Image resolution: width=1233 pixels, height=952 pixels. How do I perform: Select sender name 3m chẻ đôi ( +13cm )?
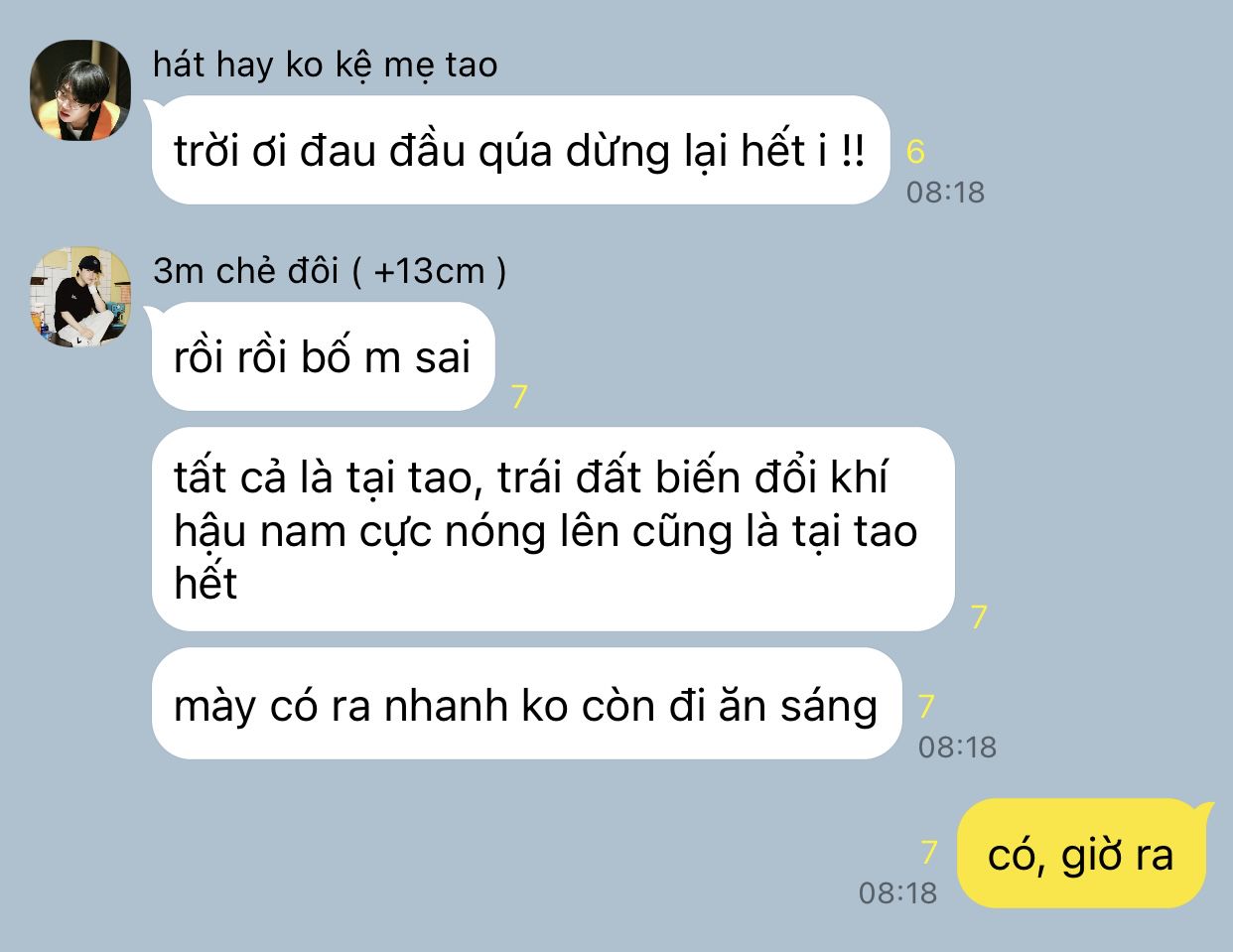(x=330, y=270)
